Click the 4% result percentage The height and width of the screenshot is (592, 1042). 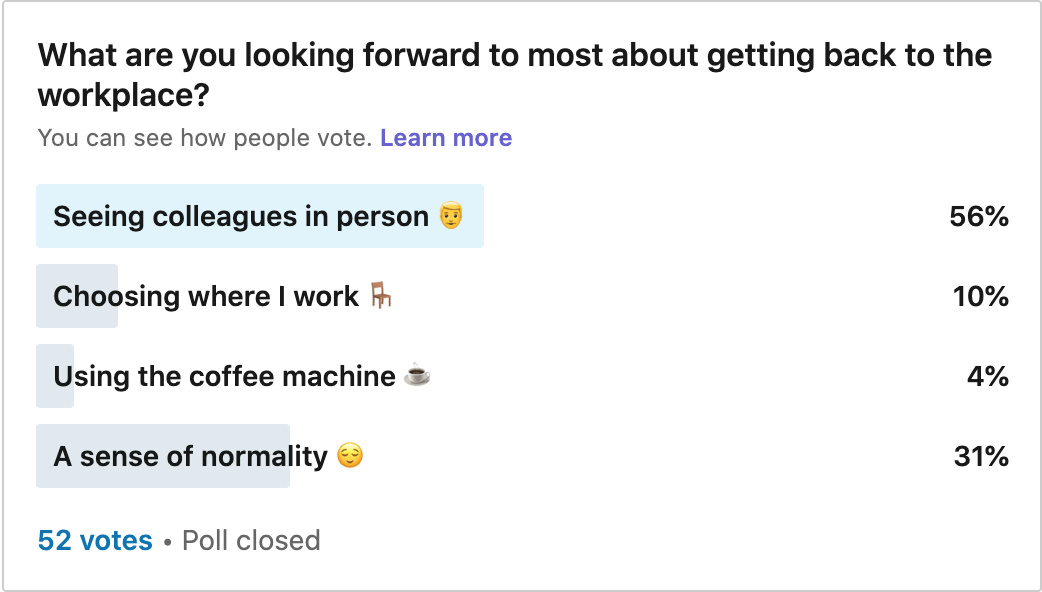tap(988, 377)
